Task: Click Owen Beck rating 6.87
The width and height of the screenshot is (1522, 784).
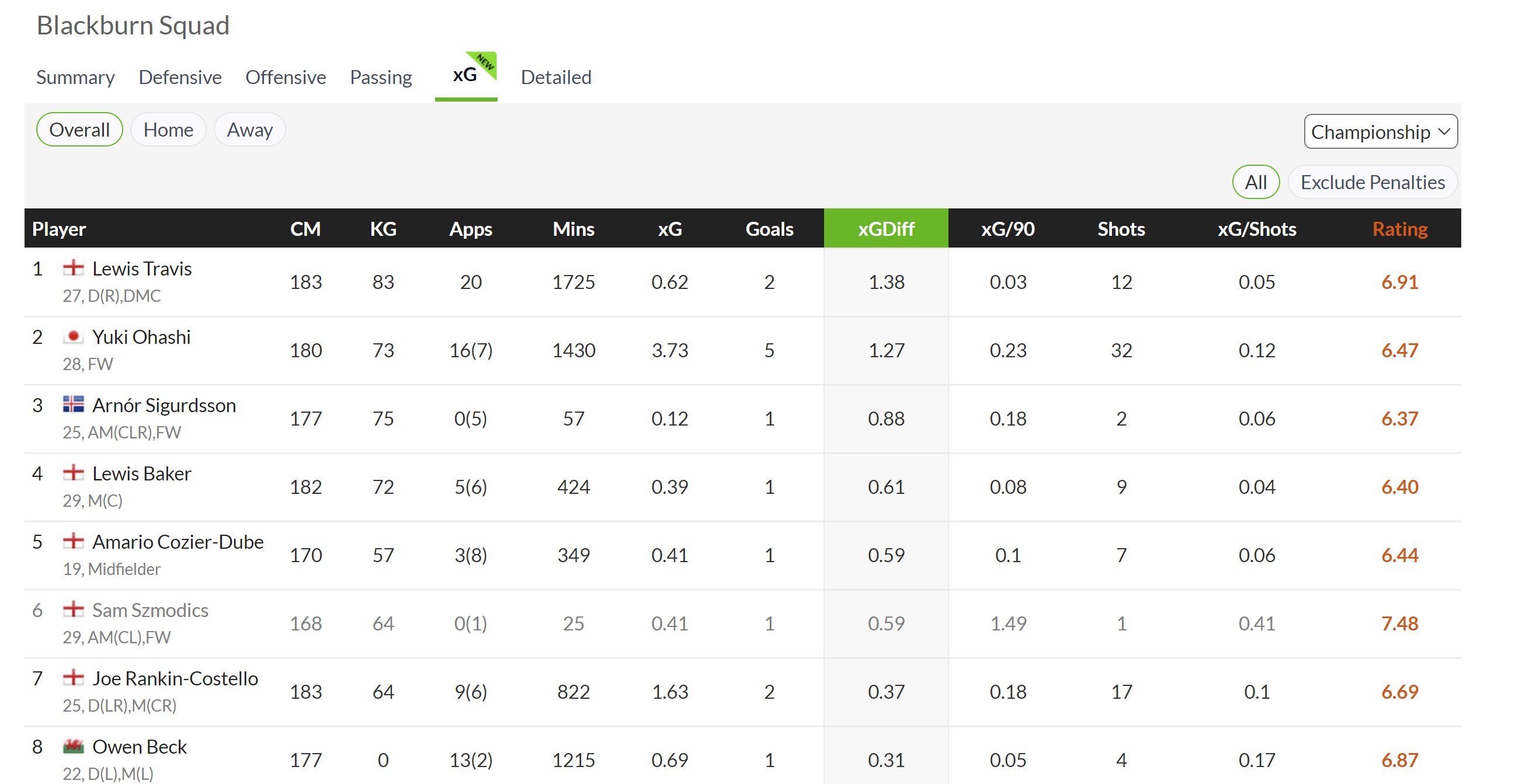Action: tap(1400, 760)
